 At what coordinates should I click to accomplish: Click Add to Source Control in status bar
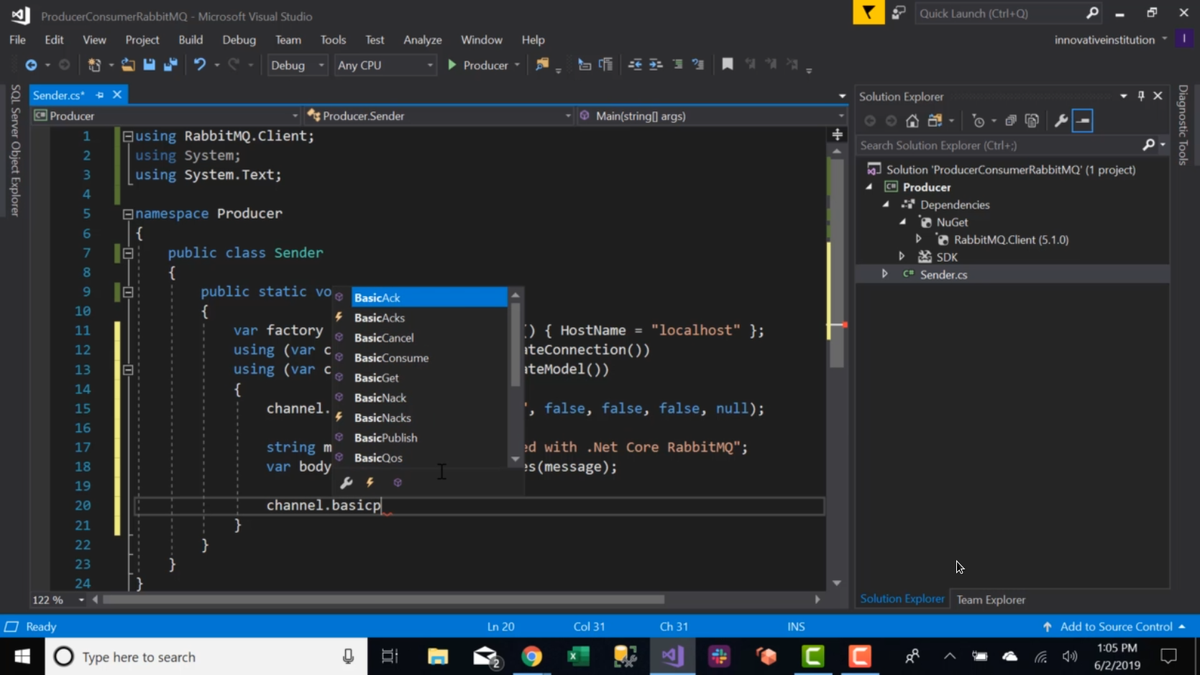(x=1114, y=627)
